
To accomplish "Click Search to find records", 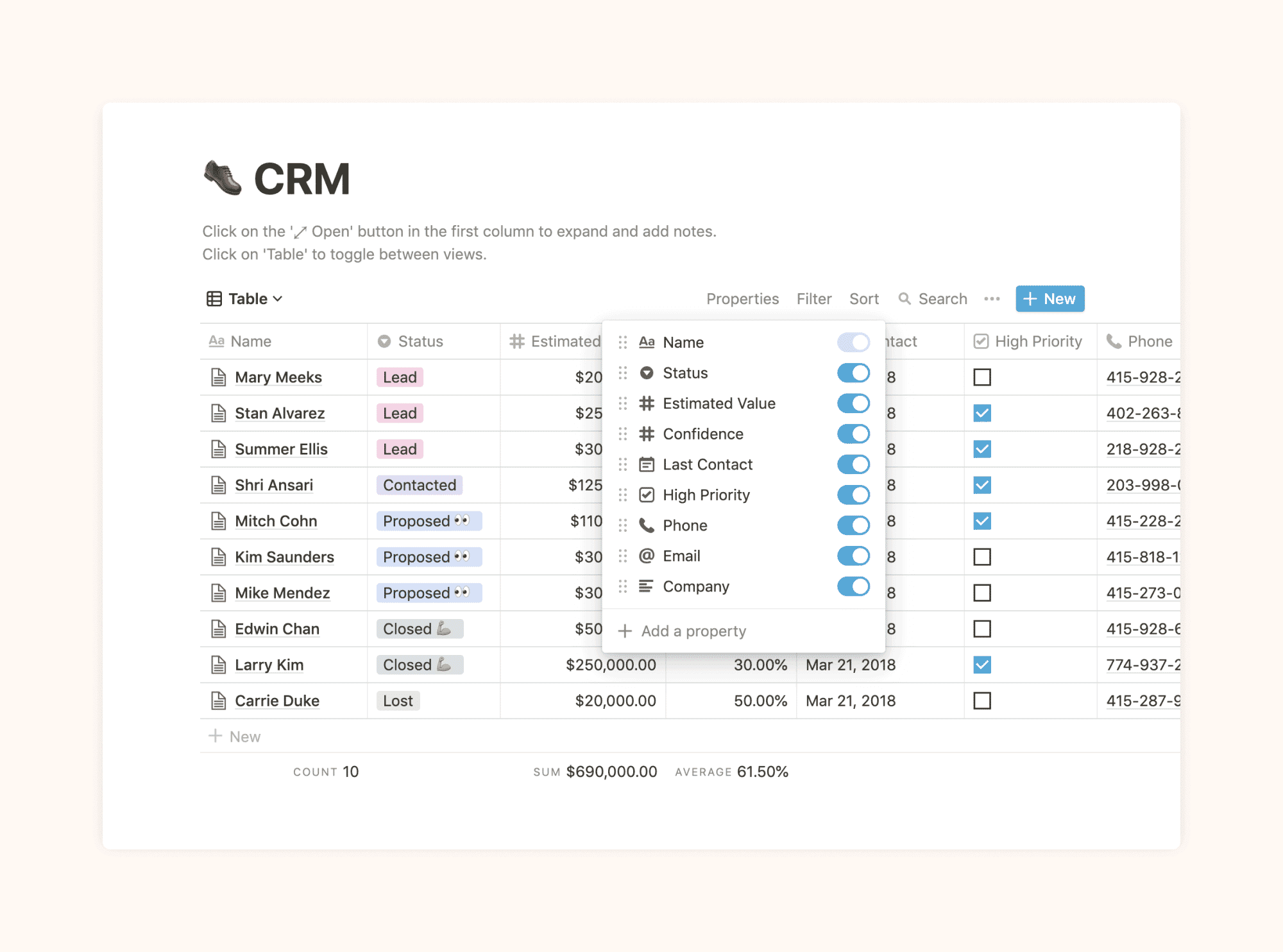I will [x=933, y=298].
